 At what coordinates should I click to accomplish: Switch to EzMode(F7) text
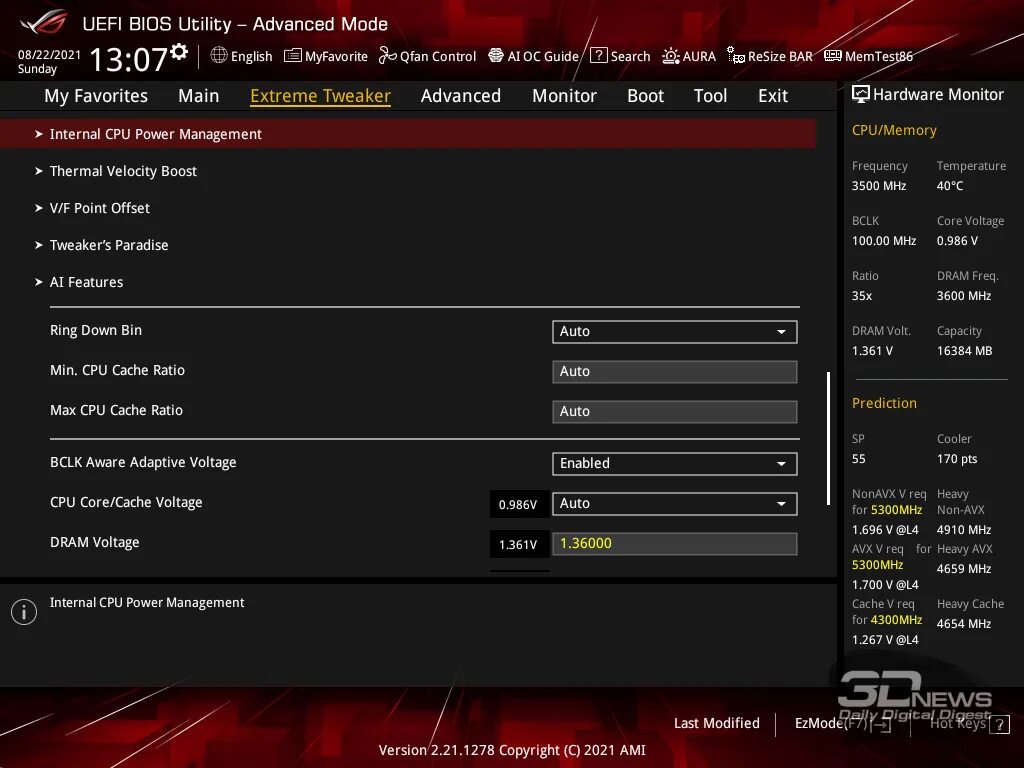(x=831, y=724)
